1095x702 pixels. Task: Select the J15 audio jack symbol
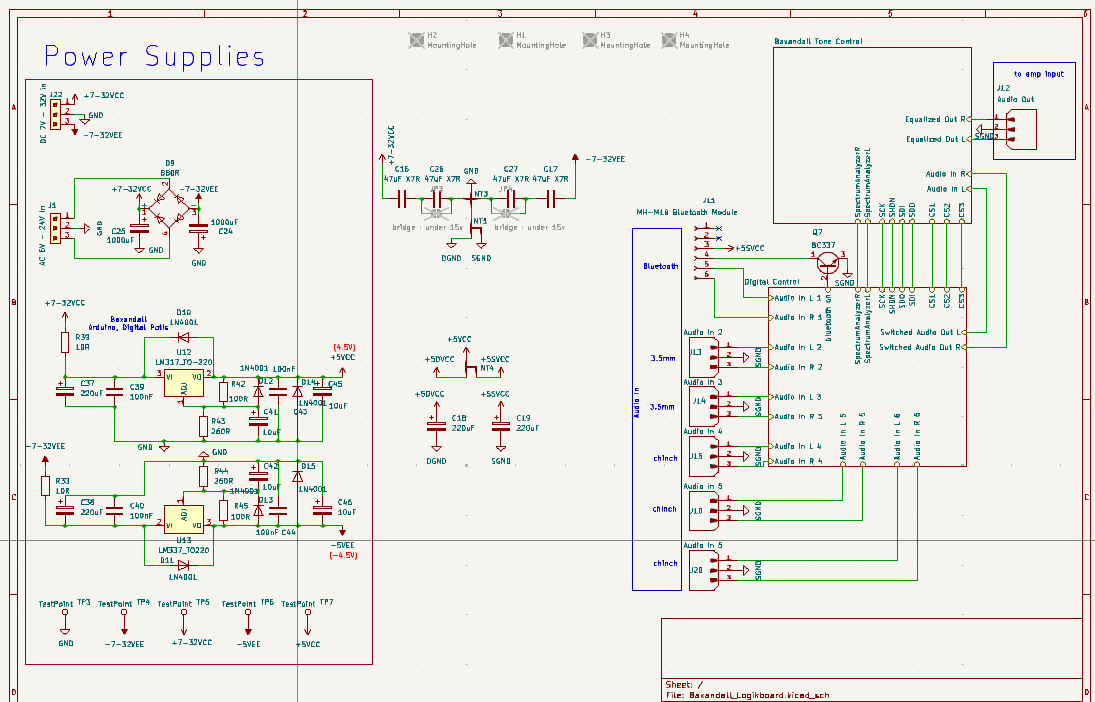click(x=703, y=455)
